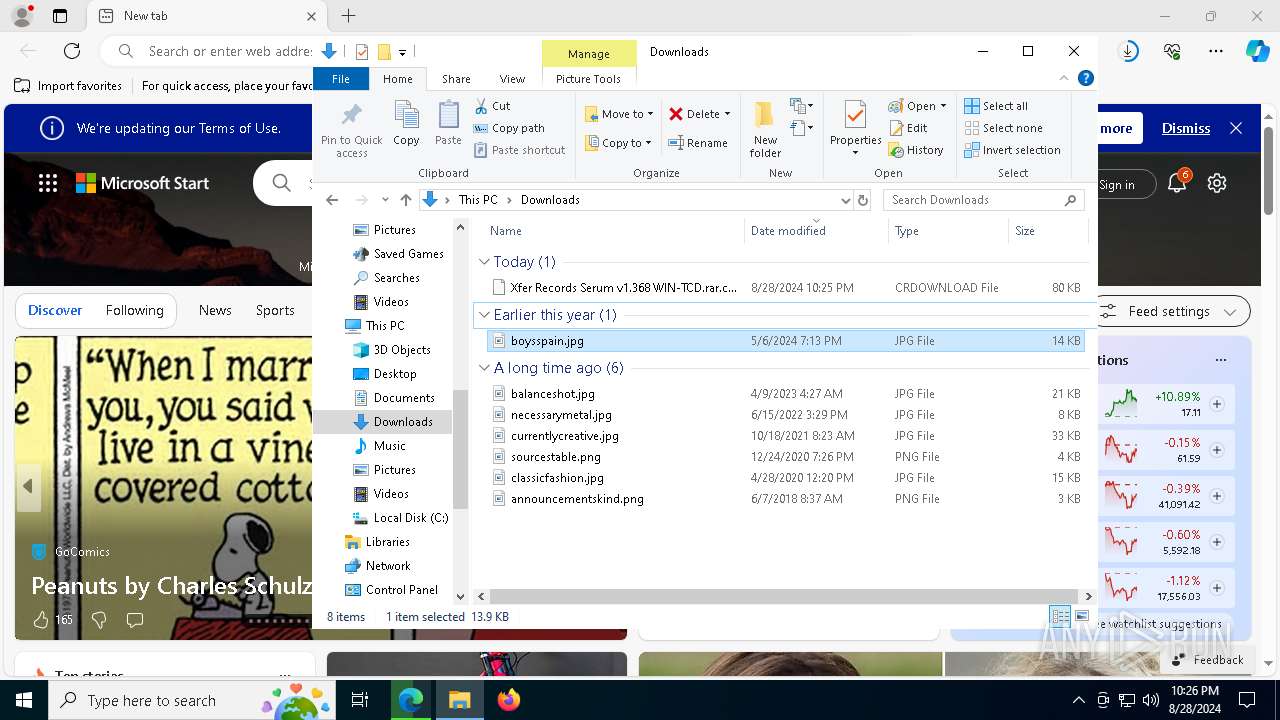Rename the selected file via ribbon
Viewport: 1280px width, 720px height.
[x=698, y=143]
